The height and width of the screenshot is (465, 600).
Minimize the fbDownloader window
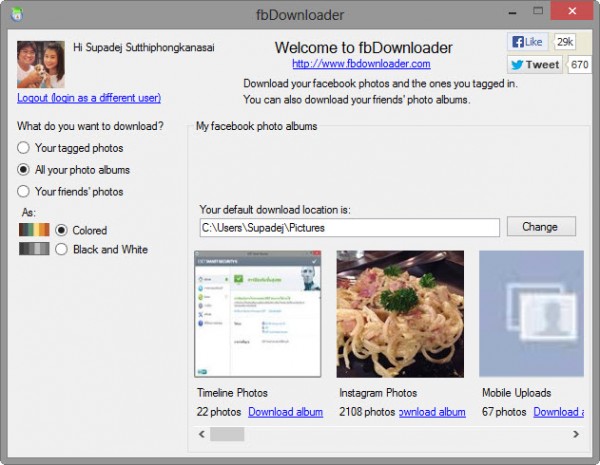512,13
